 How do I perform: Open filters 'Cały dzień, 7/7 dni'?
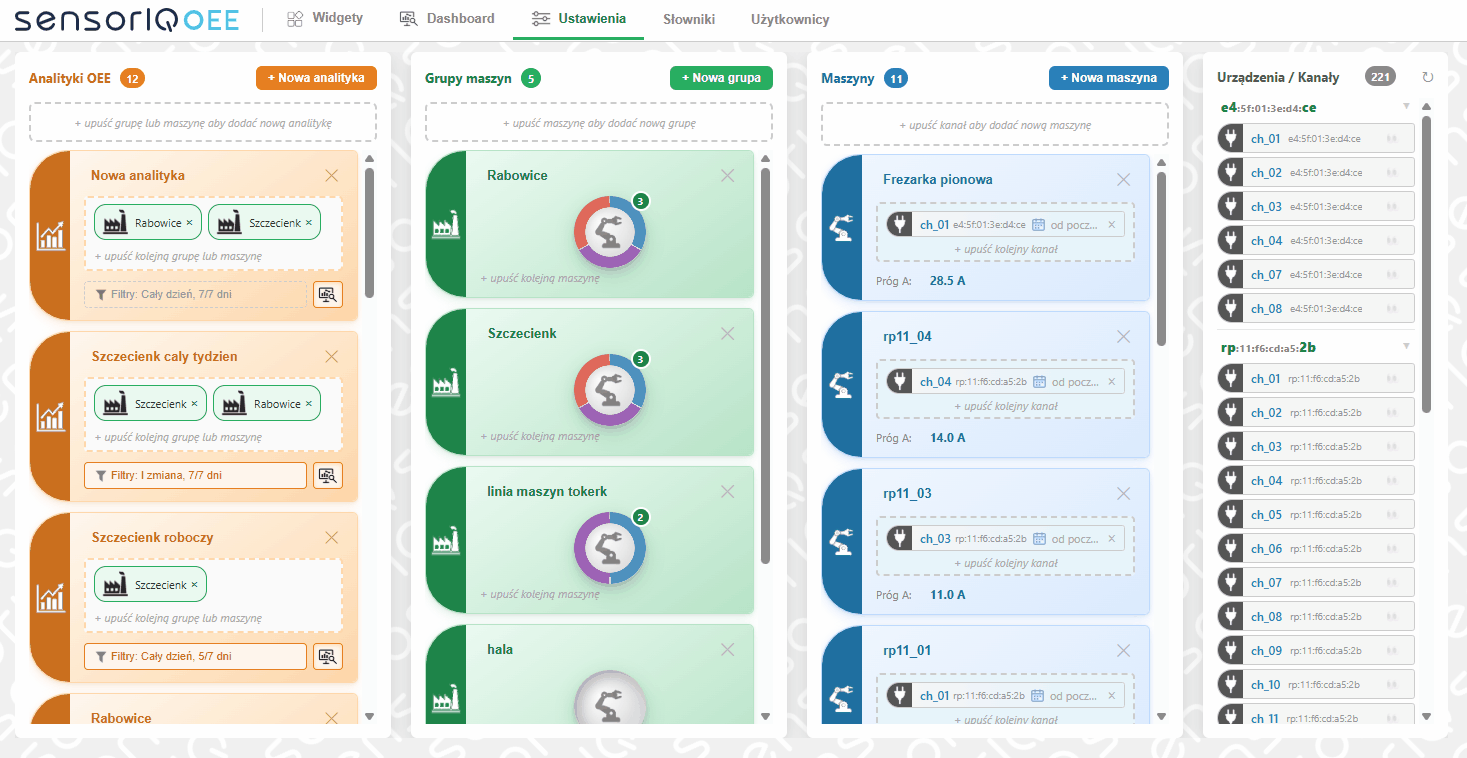196,294
